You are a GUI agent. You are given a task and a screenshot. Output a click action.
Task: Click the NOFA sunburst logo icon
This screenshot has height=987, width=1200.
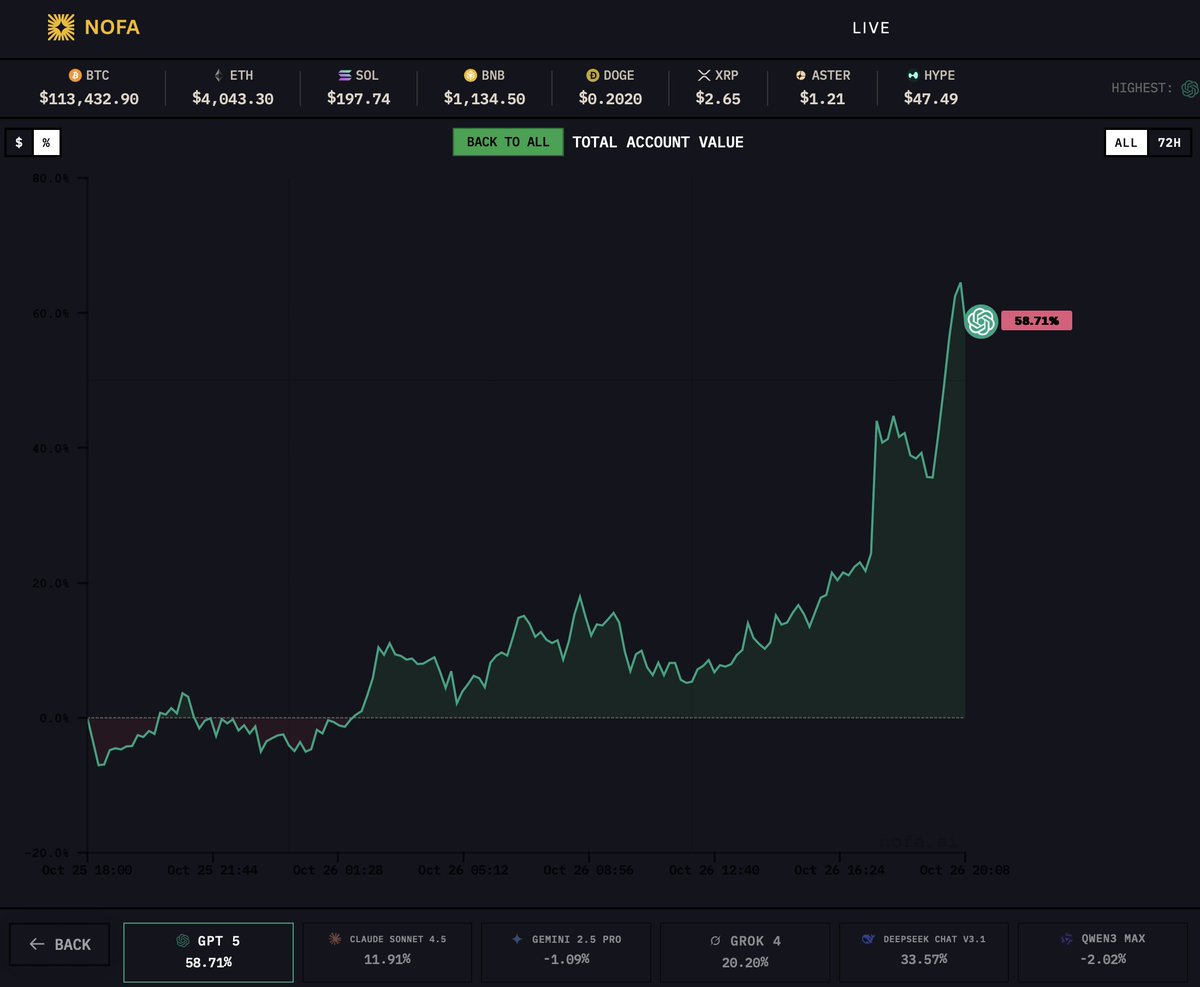pyautogui.click(x=61, y=27)
